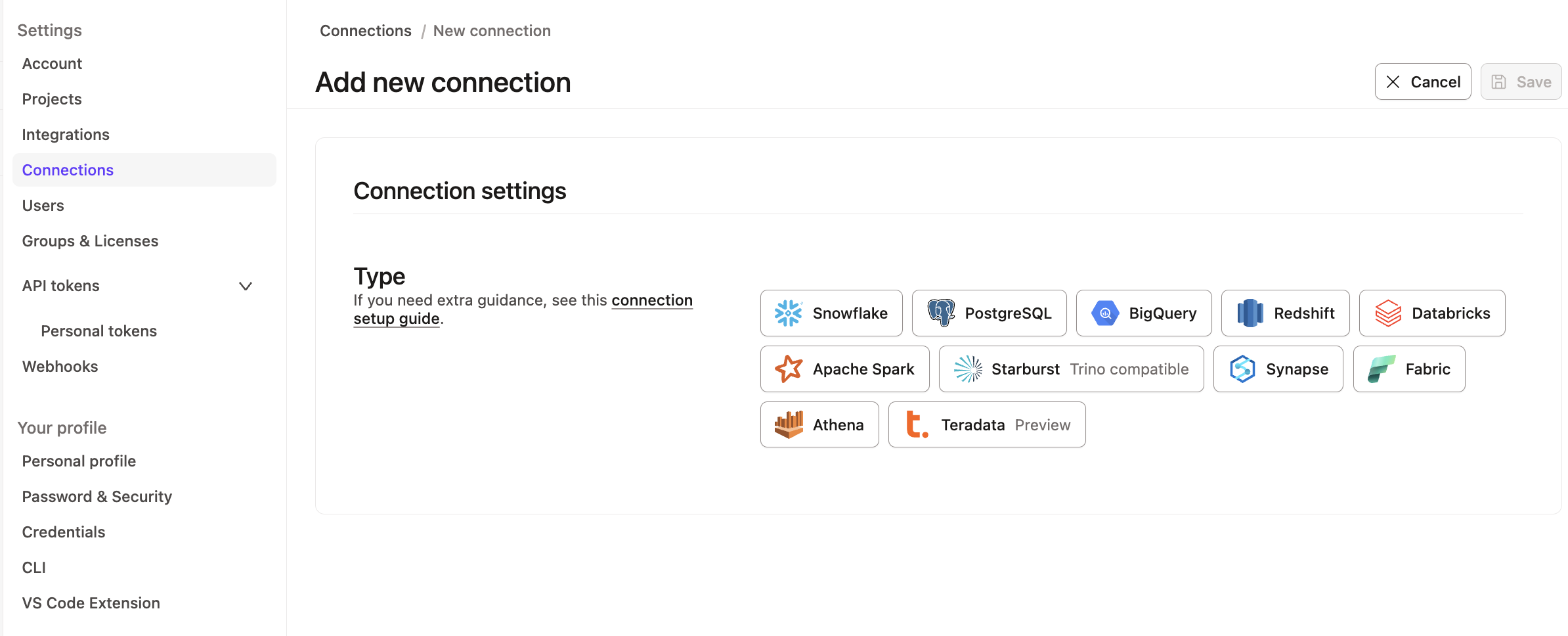1568x636 pixels.
Task: Switch to the Integrations settings page
Action: point(66,134)
